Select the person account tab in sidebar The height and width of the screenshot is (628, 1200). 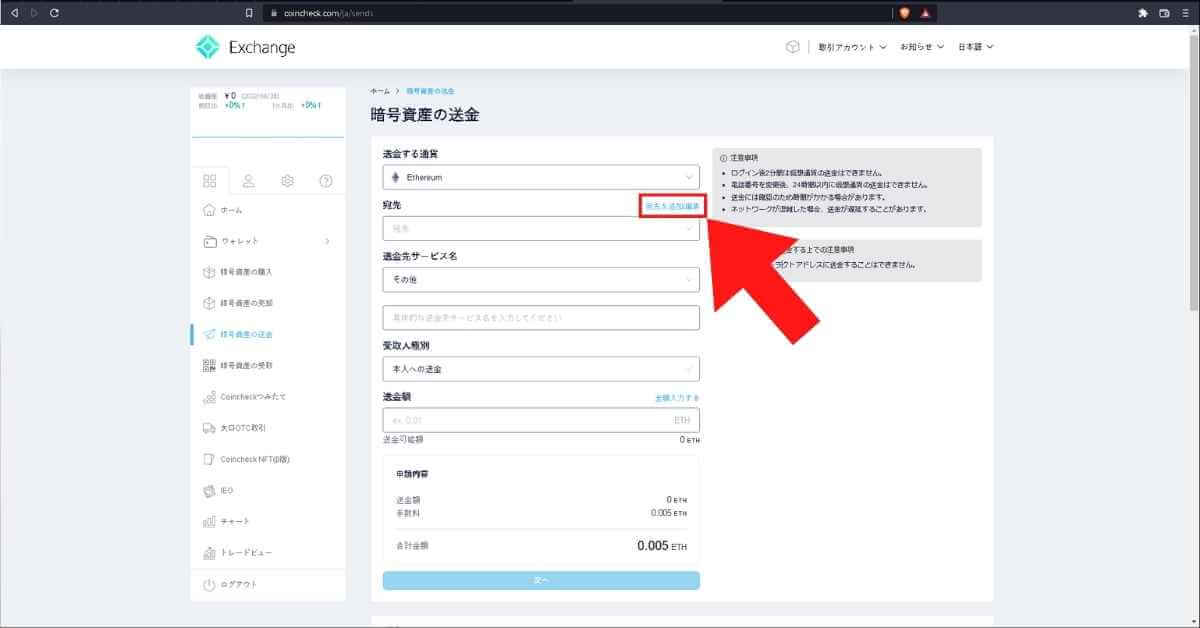point(248,181)
